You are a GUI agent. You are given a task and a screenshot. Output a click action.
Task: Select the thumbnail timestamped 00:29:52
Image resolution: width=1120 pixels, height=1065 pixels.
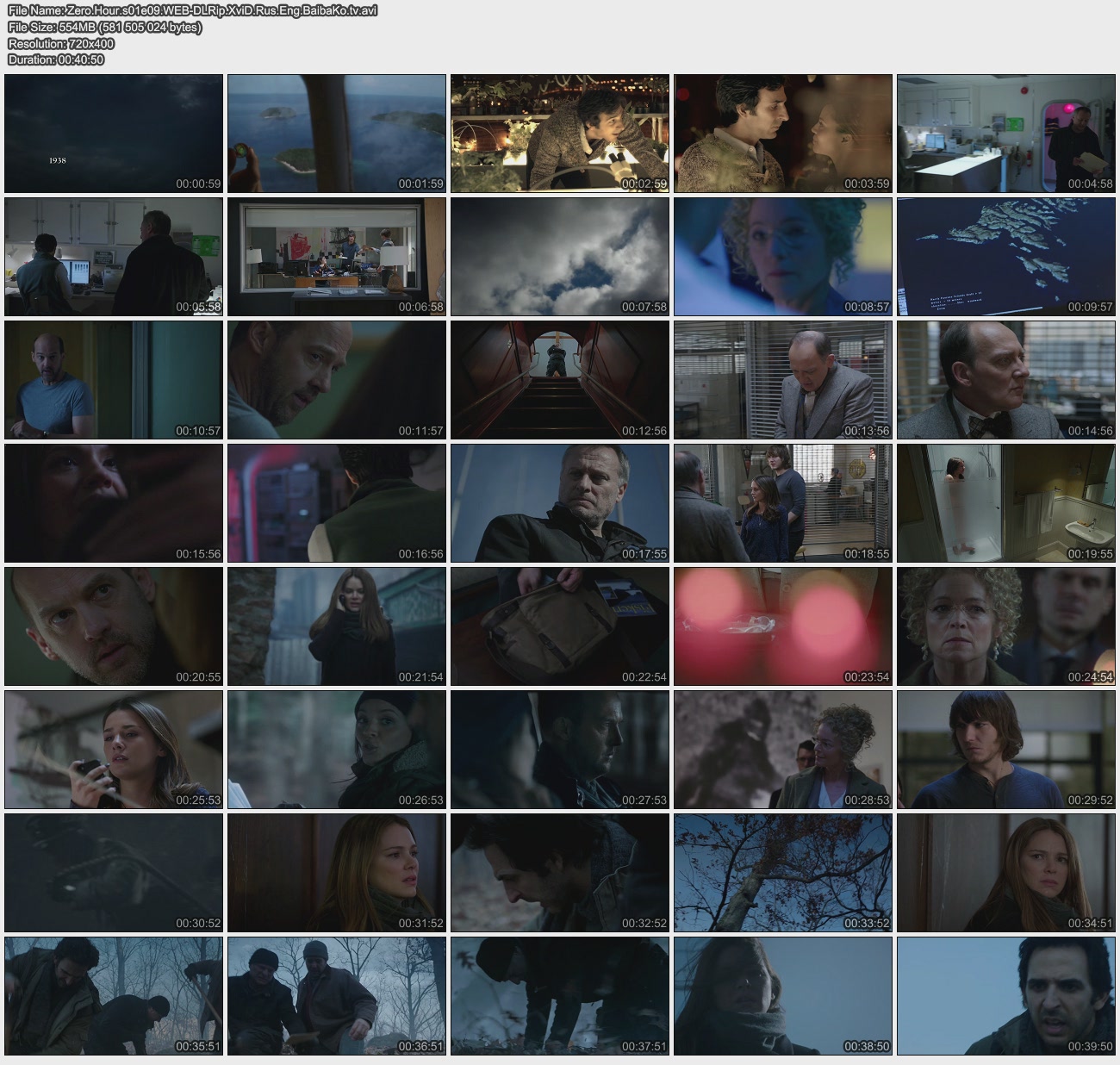(x=1006, y=750)
